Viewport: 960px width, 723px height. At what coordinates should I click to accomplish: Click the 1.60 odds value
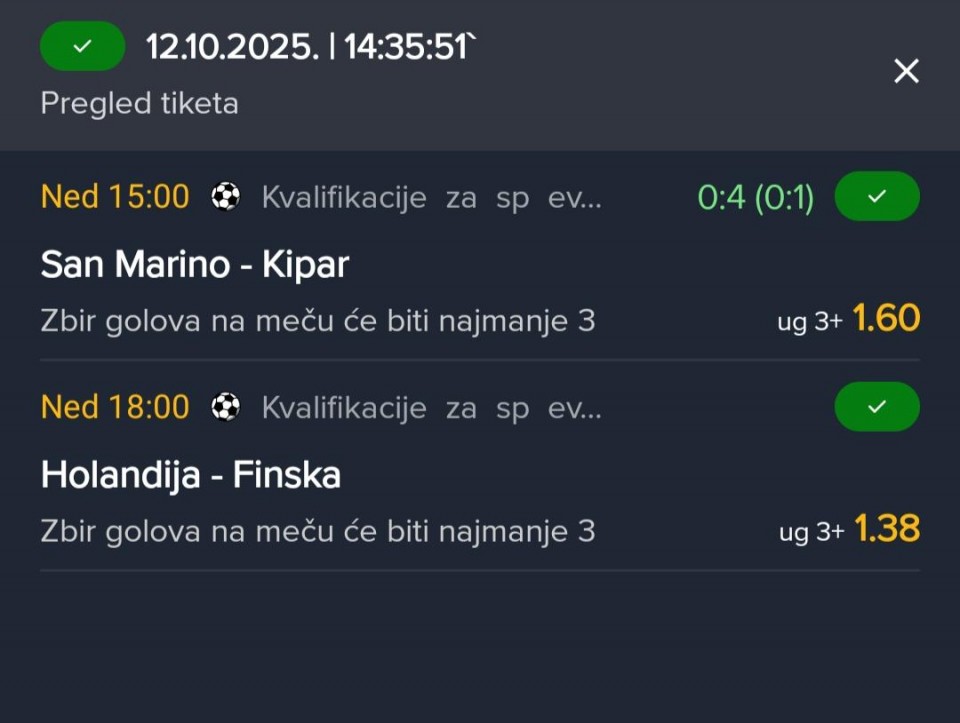click(x=885, y=319)
